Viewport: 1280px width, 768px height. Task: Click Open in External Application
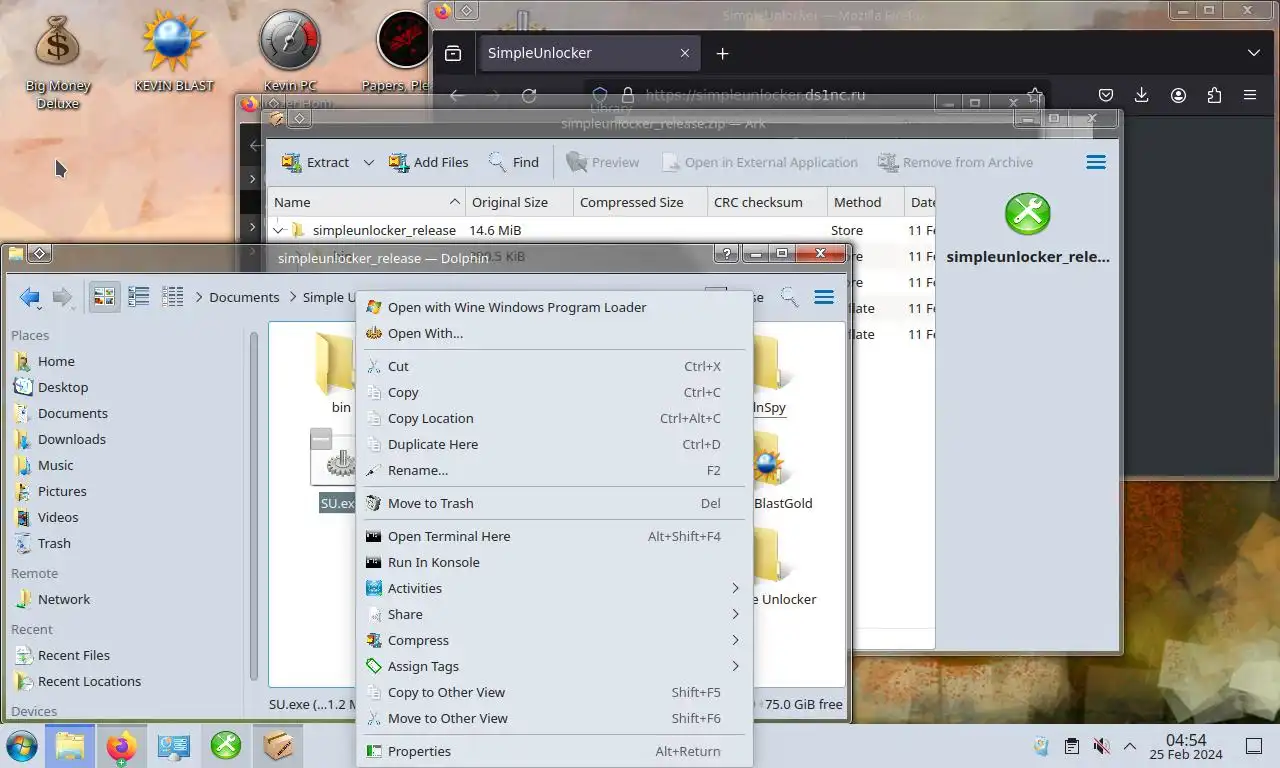(758, 162)
